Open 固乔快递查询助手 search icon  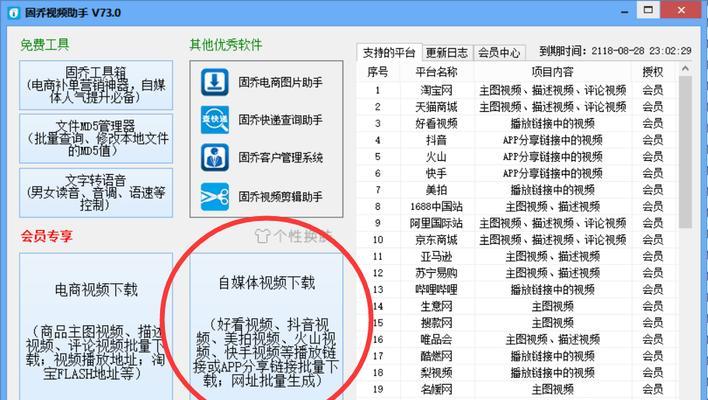(x=214, y=120)
